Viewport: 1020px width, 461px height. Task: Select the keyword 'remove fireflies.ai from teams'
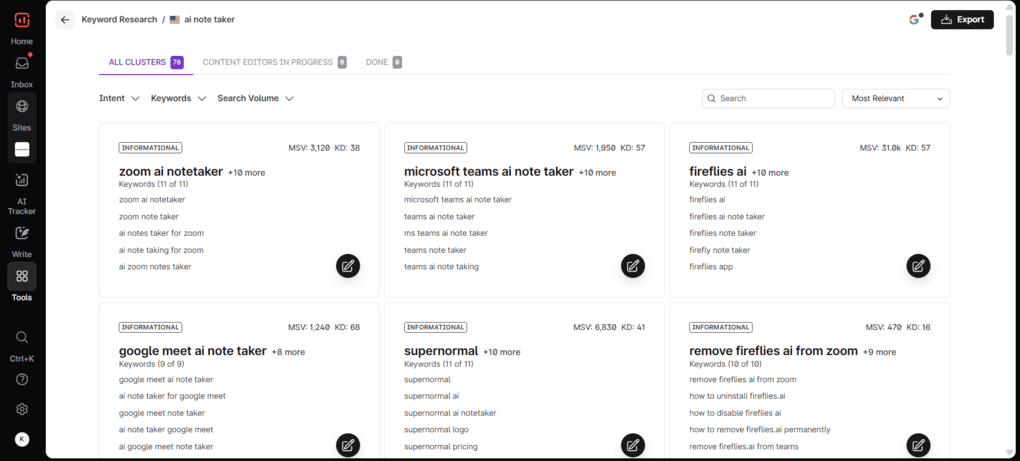tap(744, 447)
